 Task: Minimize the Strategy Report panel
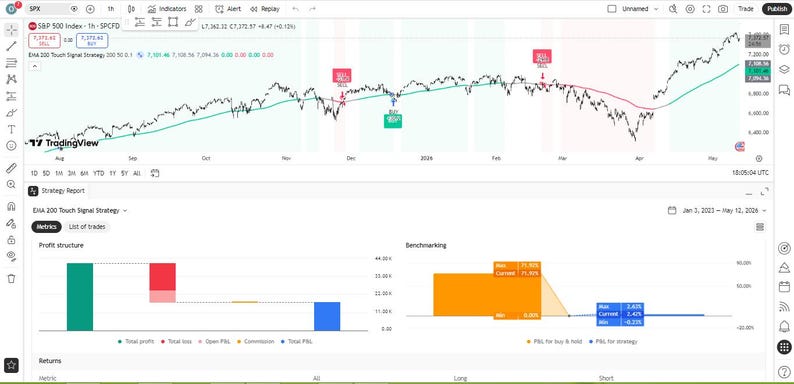(748, 193)
